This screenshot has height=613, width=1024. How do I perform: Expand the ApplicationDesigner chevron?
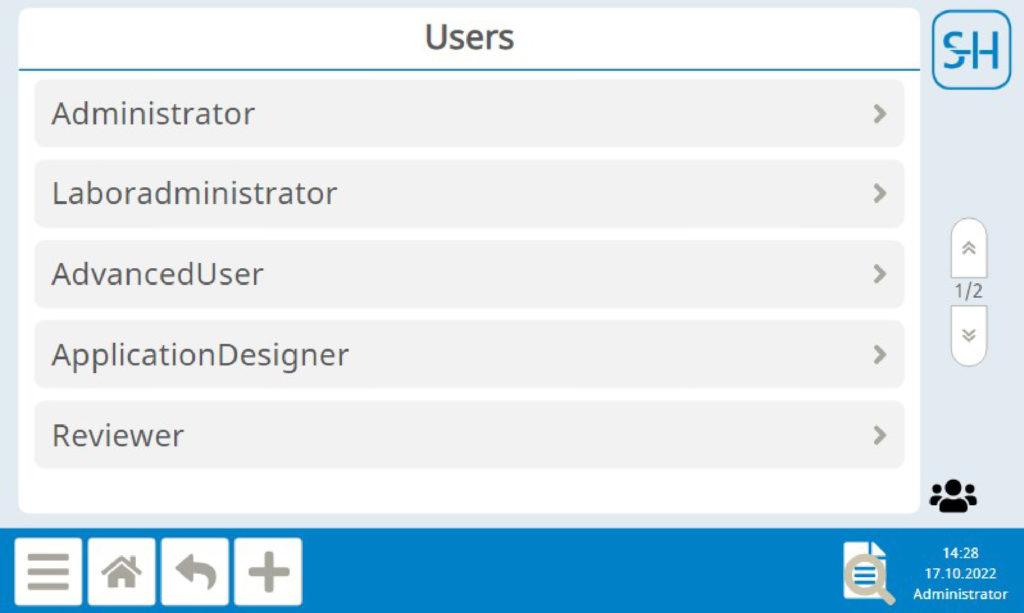pos(880,354)
